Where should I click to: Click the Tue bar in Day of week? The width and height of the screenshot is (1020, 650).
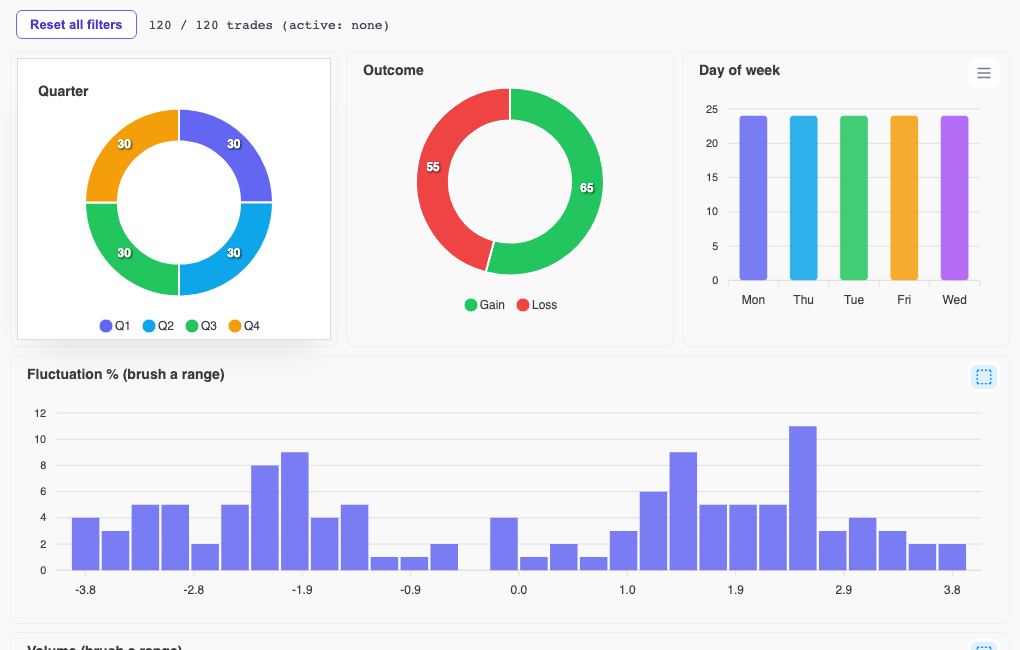[854, 198]
